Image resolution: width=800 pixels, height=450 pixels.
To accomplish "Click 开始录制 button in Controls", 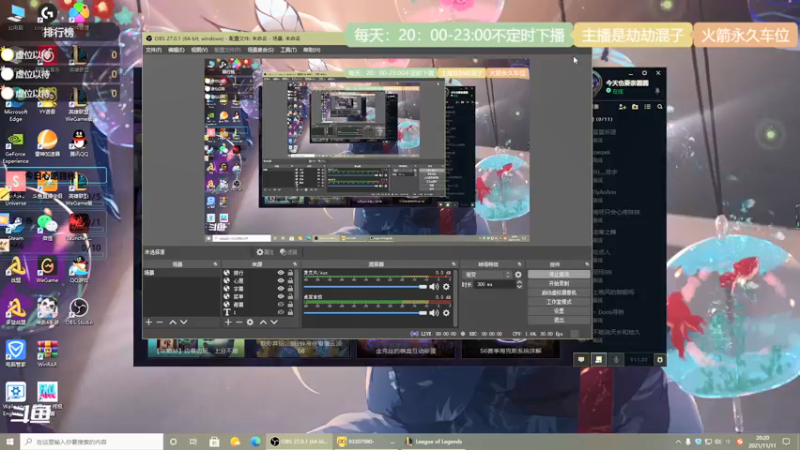I will (559, 284).
